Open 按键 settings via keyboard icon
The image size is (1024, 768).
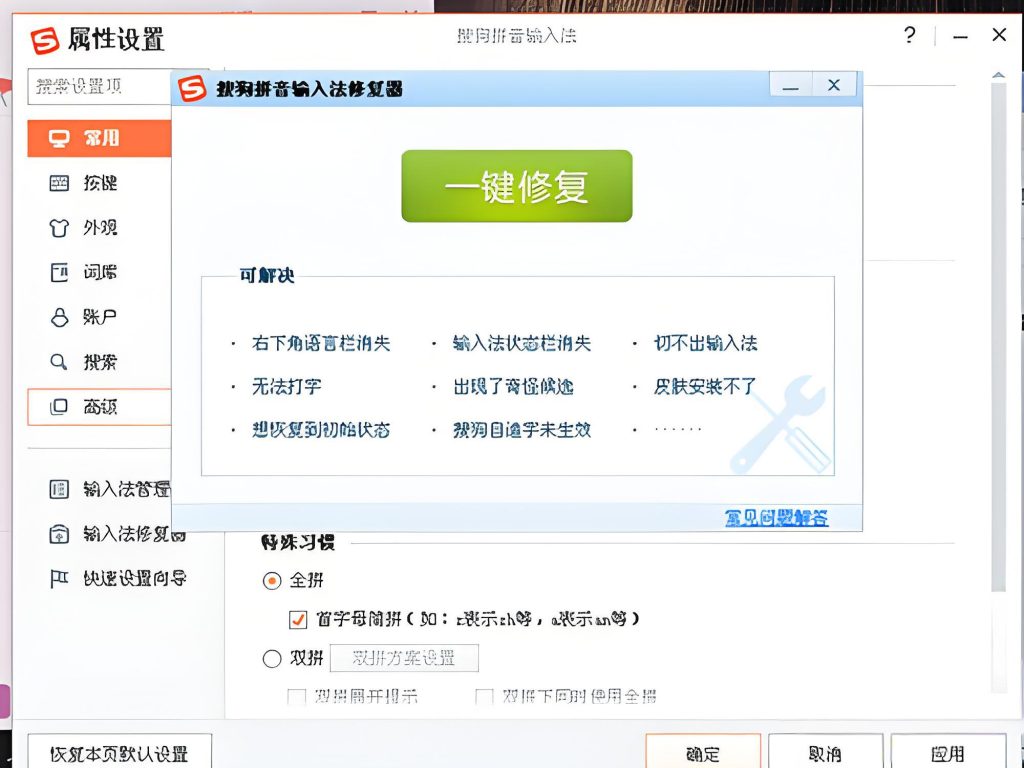(60, 183)
